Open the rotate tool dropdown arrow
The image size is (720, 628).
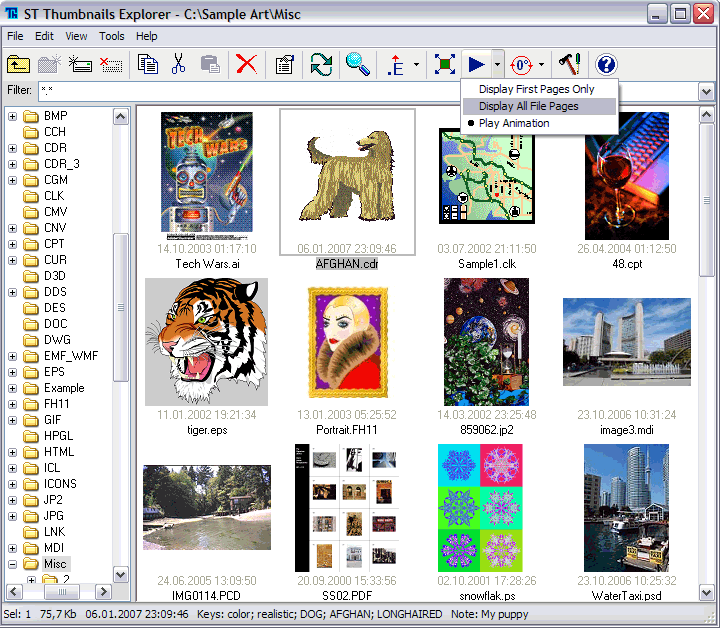[x=541, y=66]
